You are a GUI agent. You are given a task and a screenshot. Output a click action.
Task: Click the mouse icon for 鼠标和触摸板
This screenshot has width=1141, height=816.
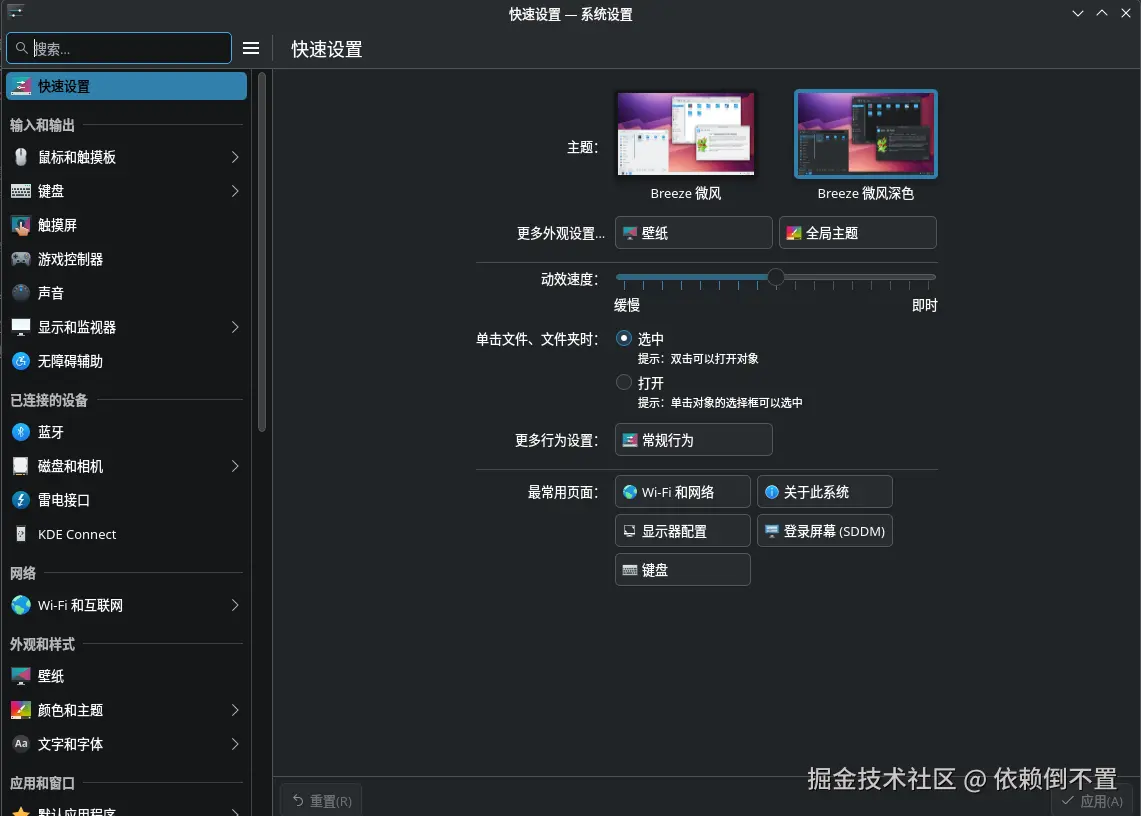tap(21, 157)
